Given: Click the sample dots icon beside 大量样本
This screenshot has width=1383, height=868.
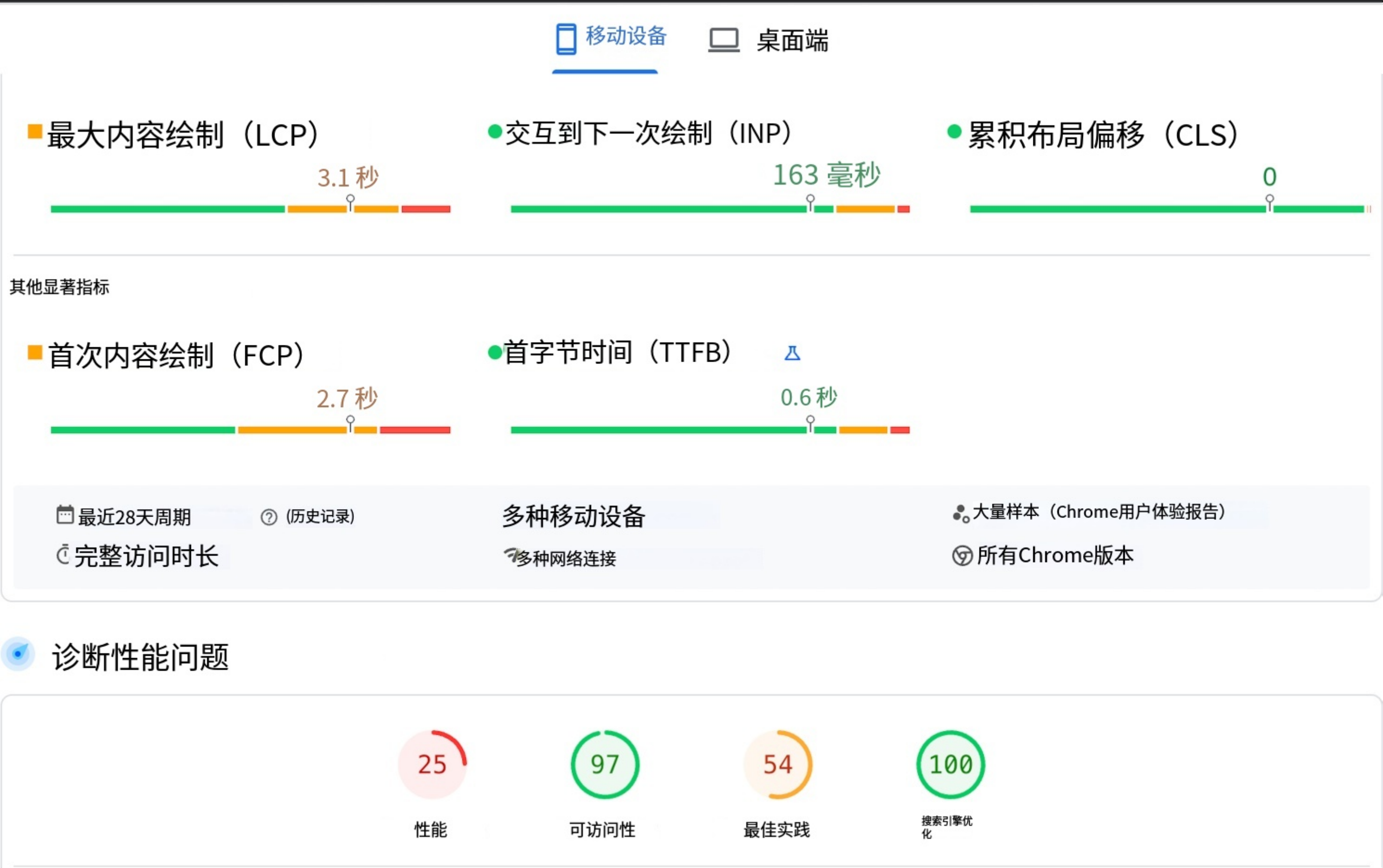Looking at the screenshot, I should 961,514.
